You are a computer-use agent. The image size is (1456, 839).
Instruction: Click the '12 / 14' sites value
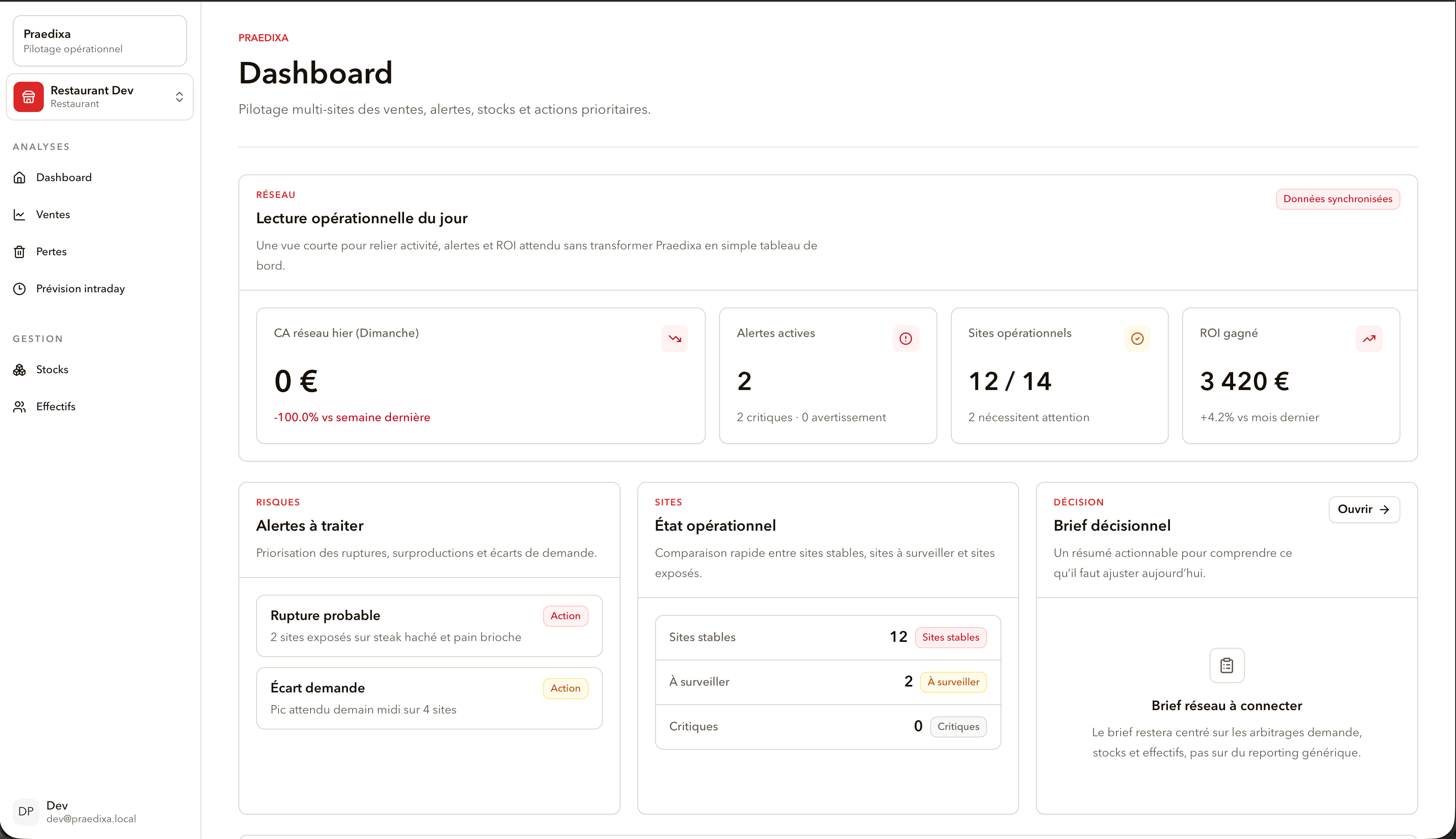1010,382
